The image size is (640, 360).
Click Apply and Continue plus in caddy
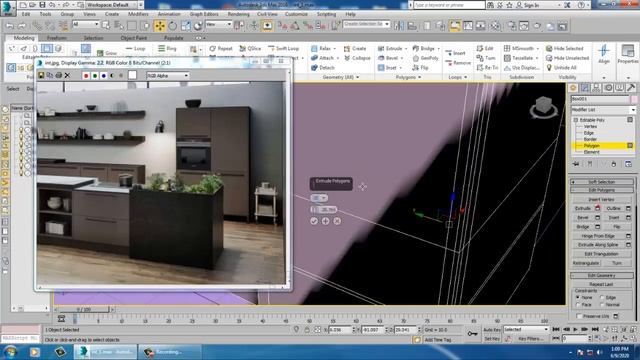[325, 221]
